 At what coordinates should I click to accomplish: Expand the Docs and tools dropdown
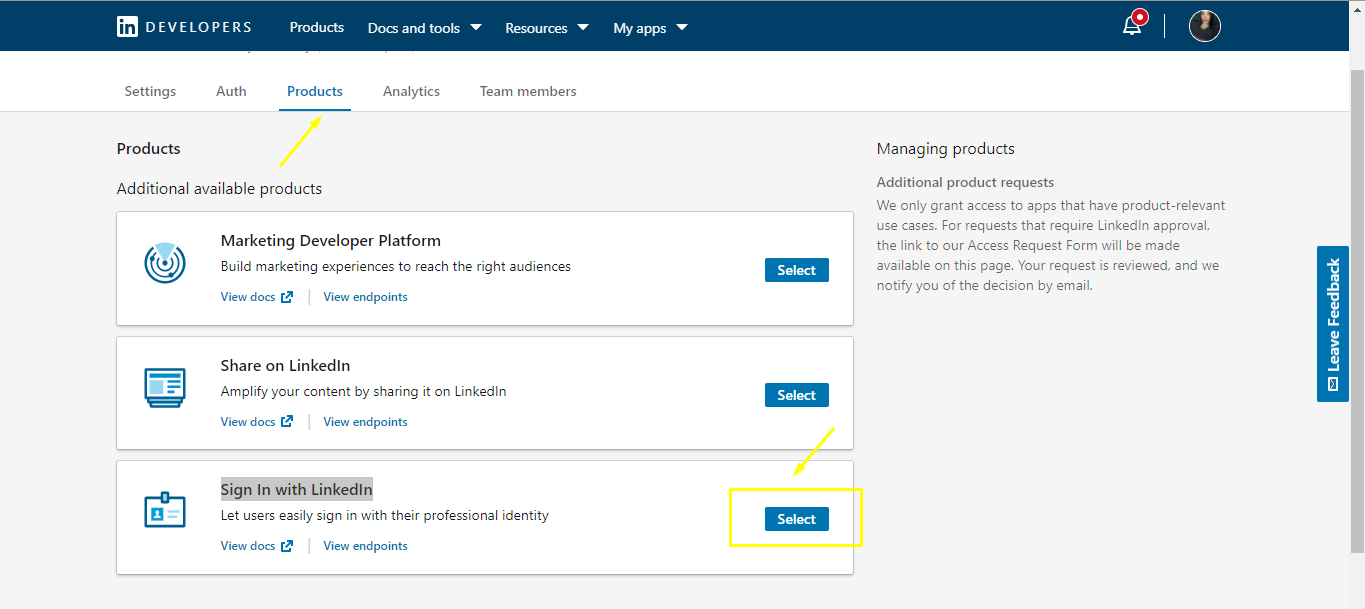pyautogui.click(x=424, y=28)
